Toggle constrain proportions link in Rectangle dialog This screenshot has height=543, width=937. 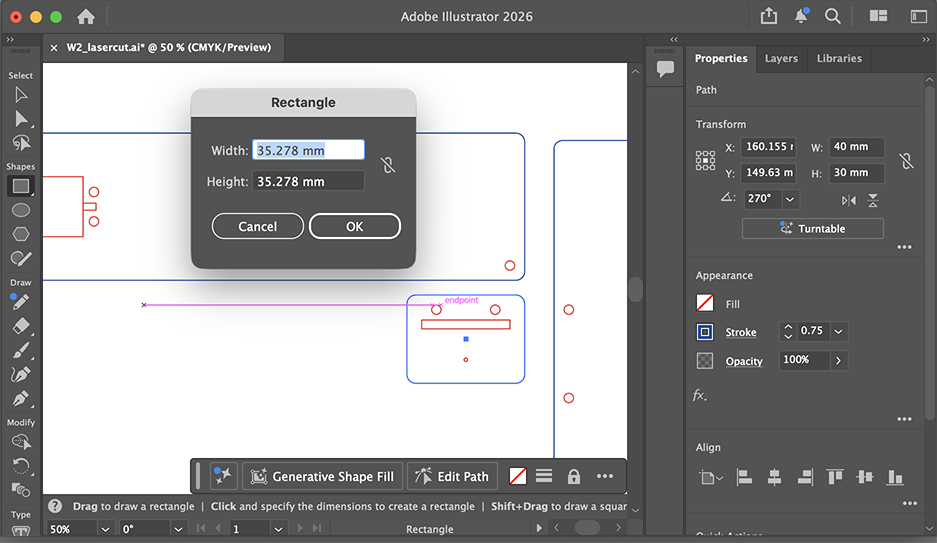[x=388, y=165]
